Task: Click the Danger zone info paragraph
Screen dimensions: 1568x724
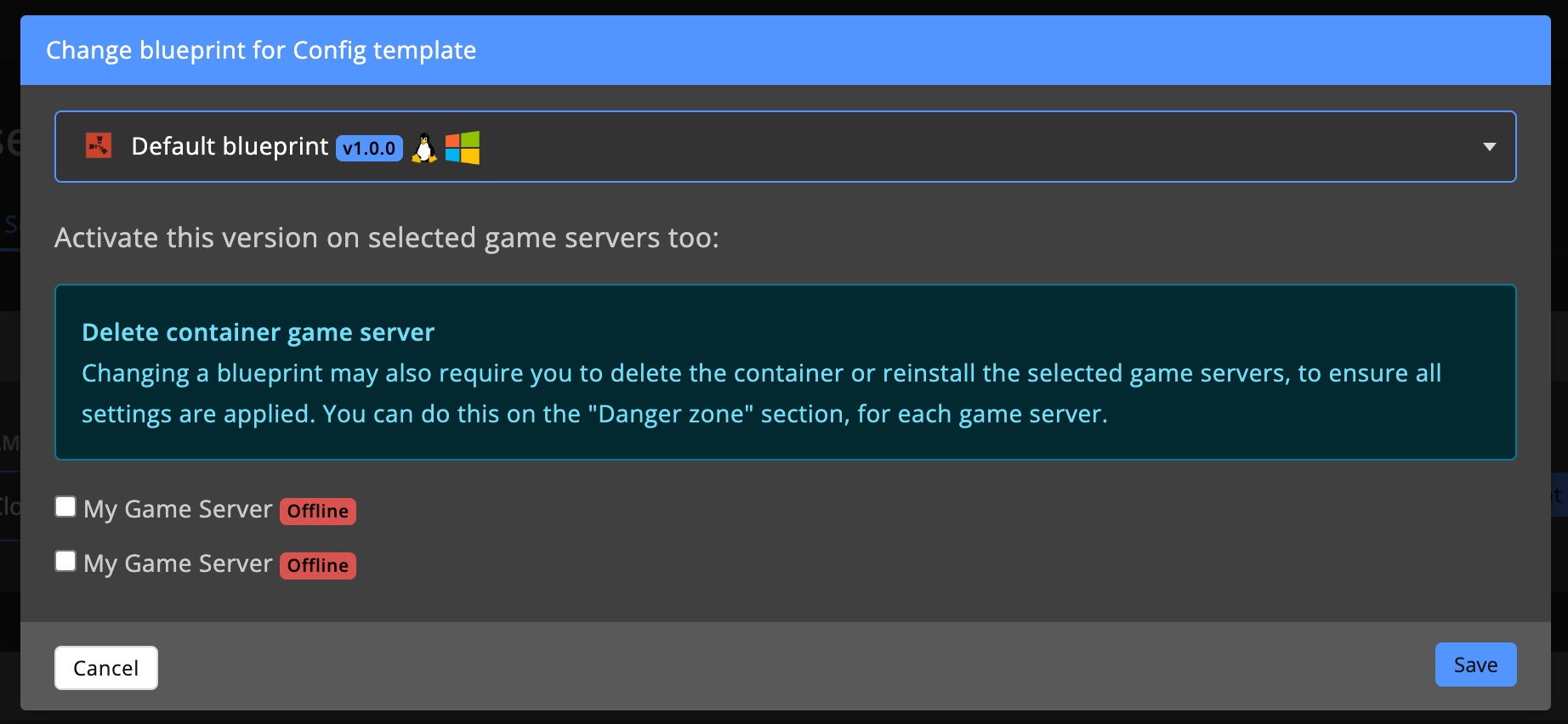Action: pos(761,393)
